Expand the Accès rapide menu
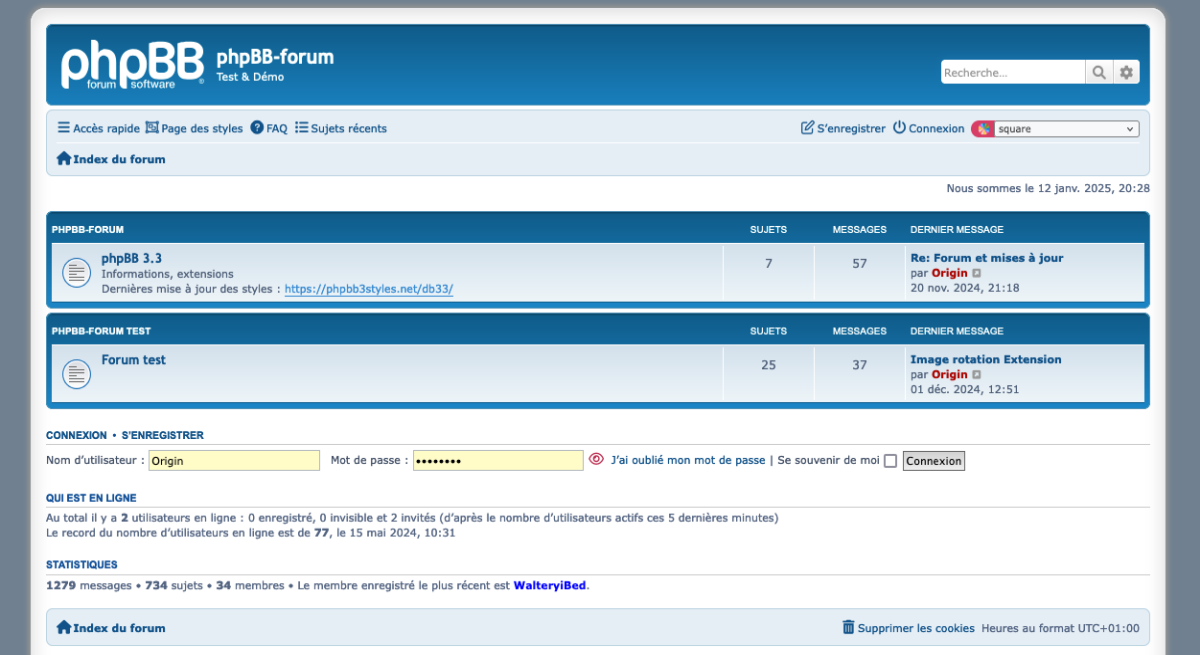The width and height of the screenshot is (1200, 655). click(x=98, y=128)
